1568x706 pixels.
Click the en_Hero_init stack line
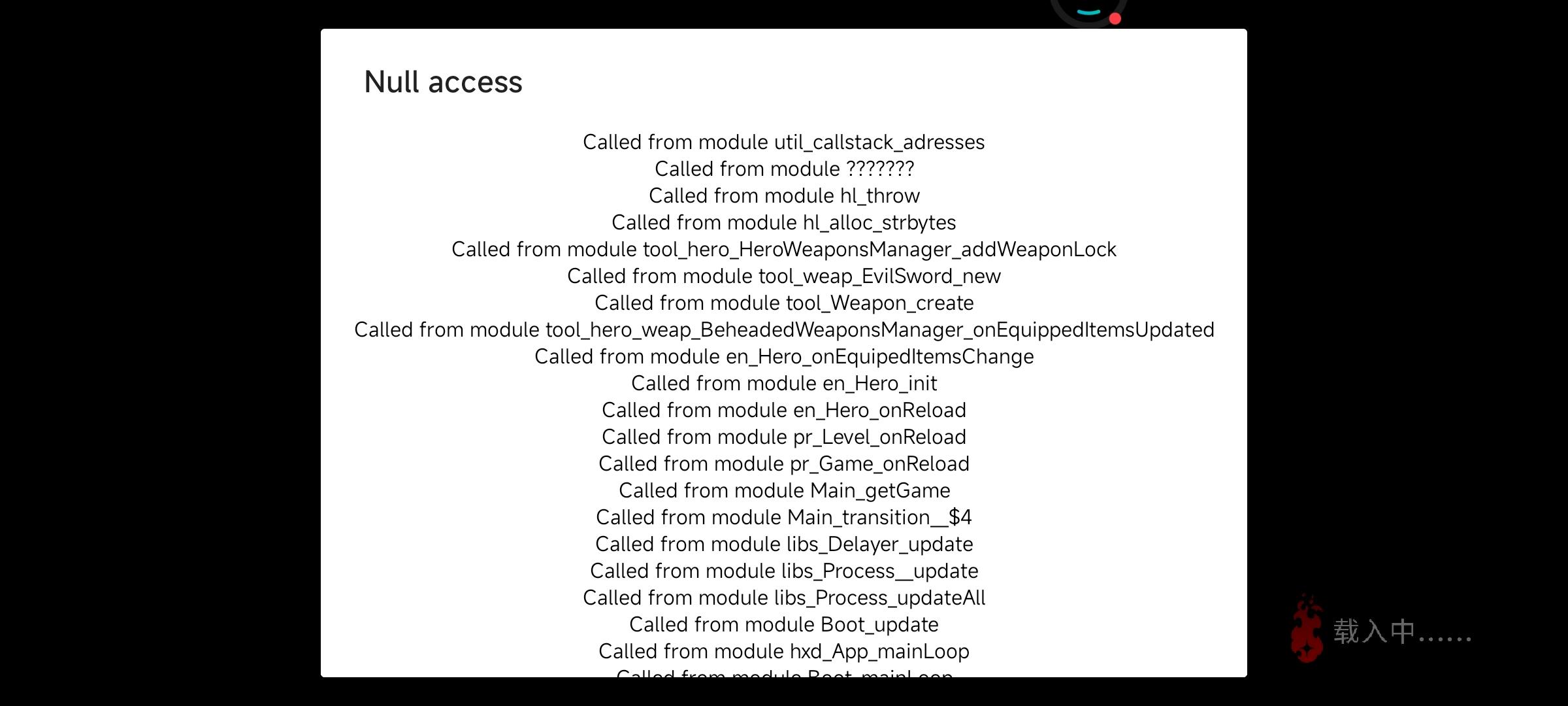tap(783, 384)
